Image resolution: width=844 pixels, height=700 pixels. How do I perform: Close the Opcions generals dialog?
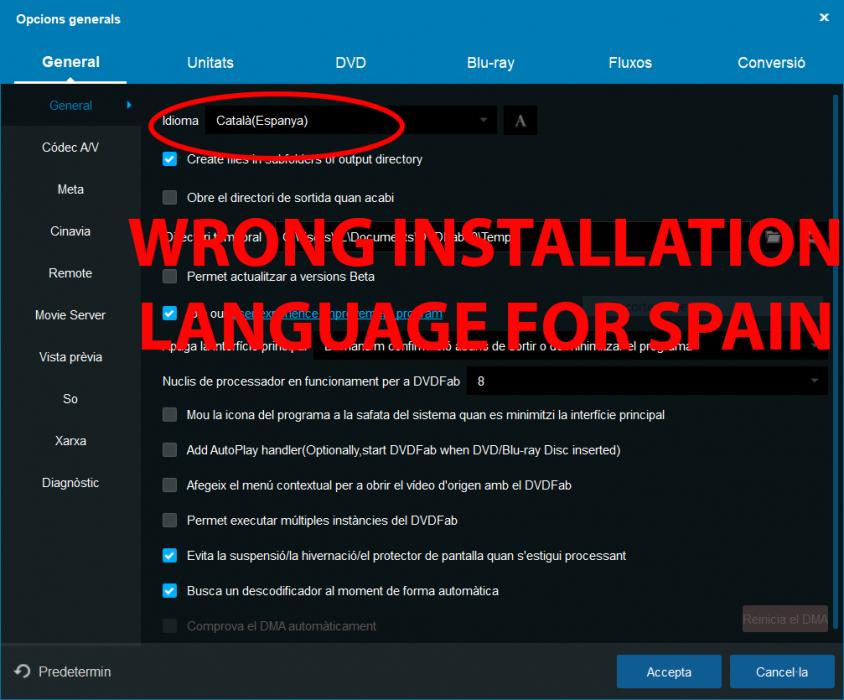click(x=824, y=18)
